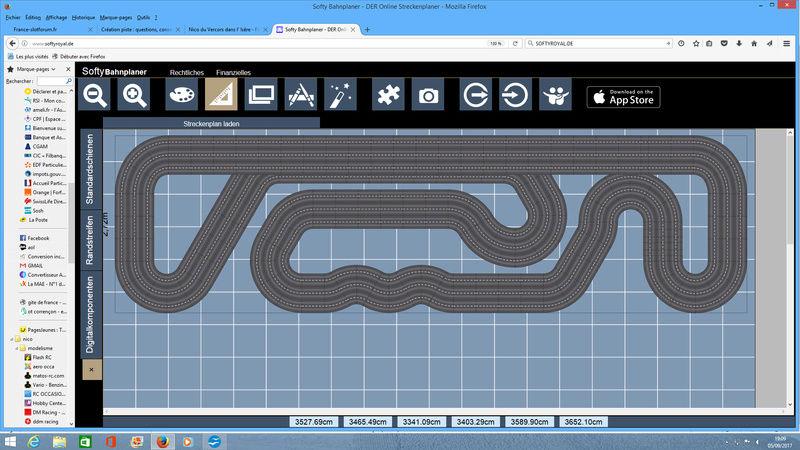Click the zoom in magnifier icon
The height and width of the screenshot is (450, 800).
[134, 96]
